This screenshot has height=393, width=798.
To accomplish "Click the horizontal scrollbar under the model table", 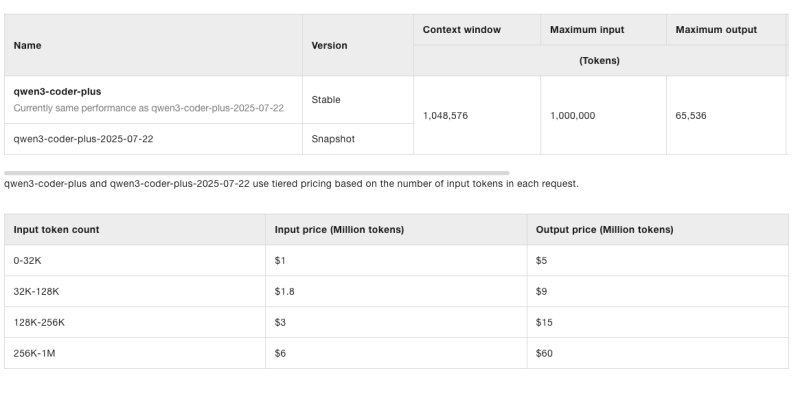I will 257,173.
